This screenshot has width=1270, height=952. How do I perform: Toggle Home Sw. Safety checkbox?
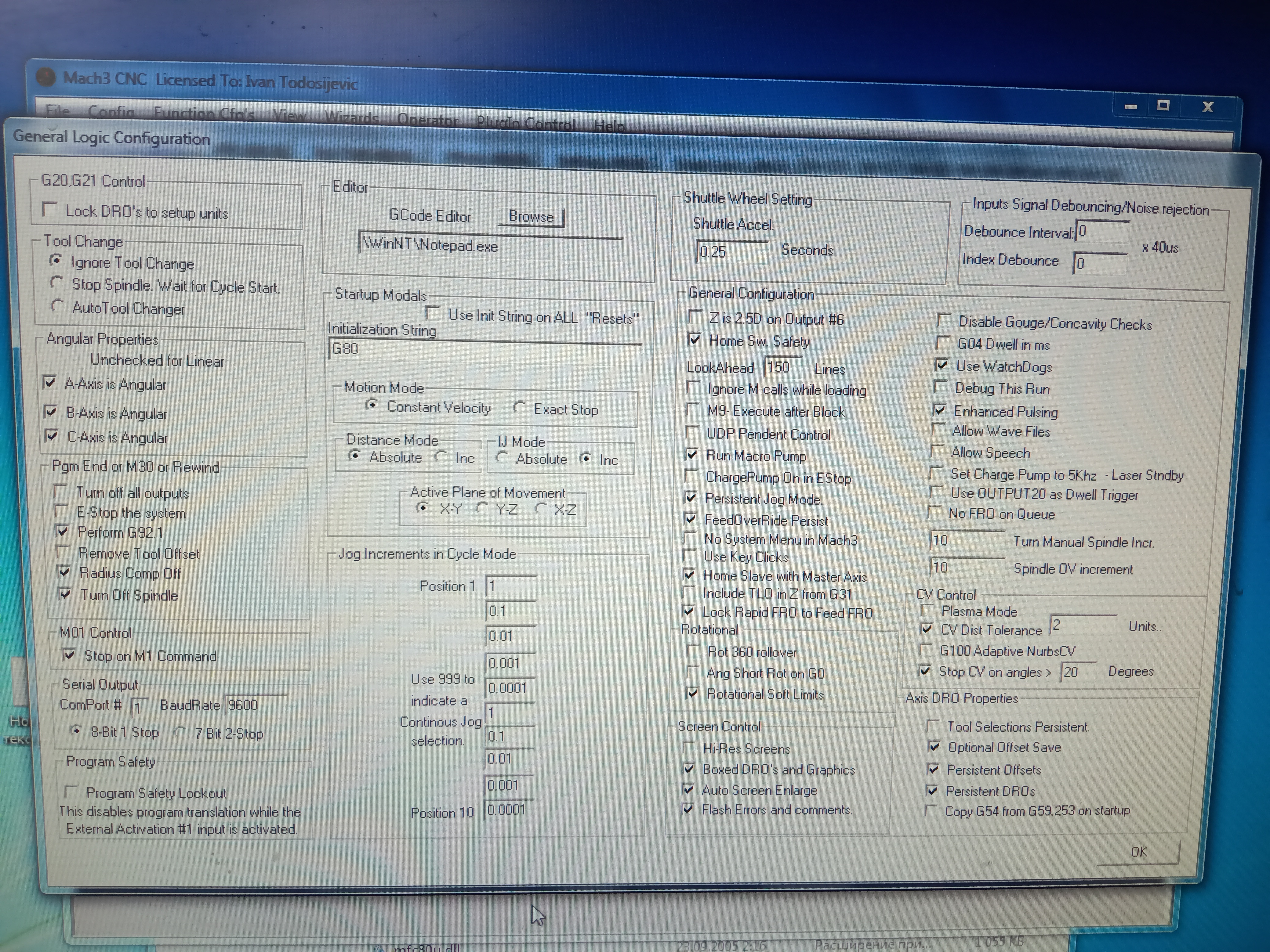[694, 340]
